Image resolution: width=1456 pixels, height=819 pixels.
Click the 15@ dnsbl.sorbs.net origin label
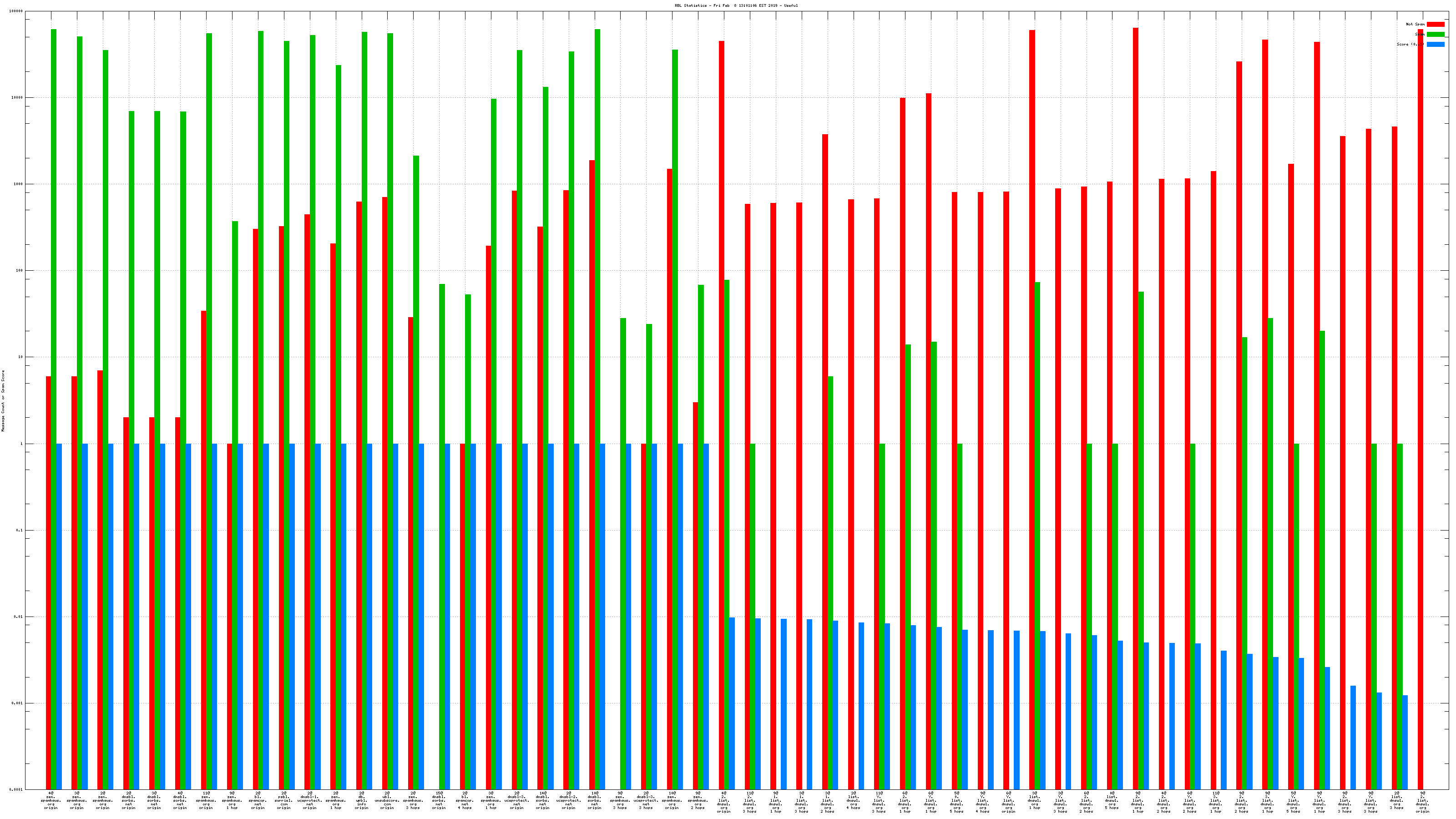coord(439,800)
